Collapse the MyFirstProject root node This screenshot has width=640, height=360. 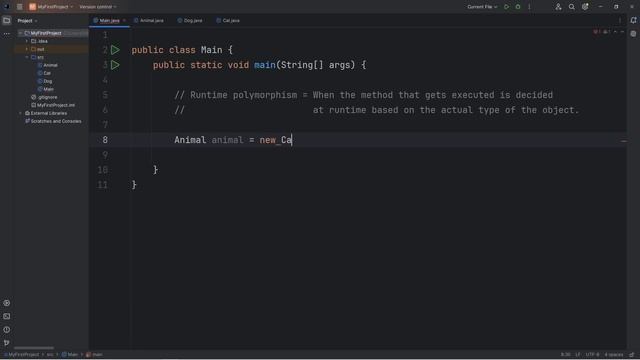point(20,33)
